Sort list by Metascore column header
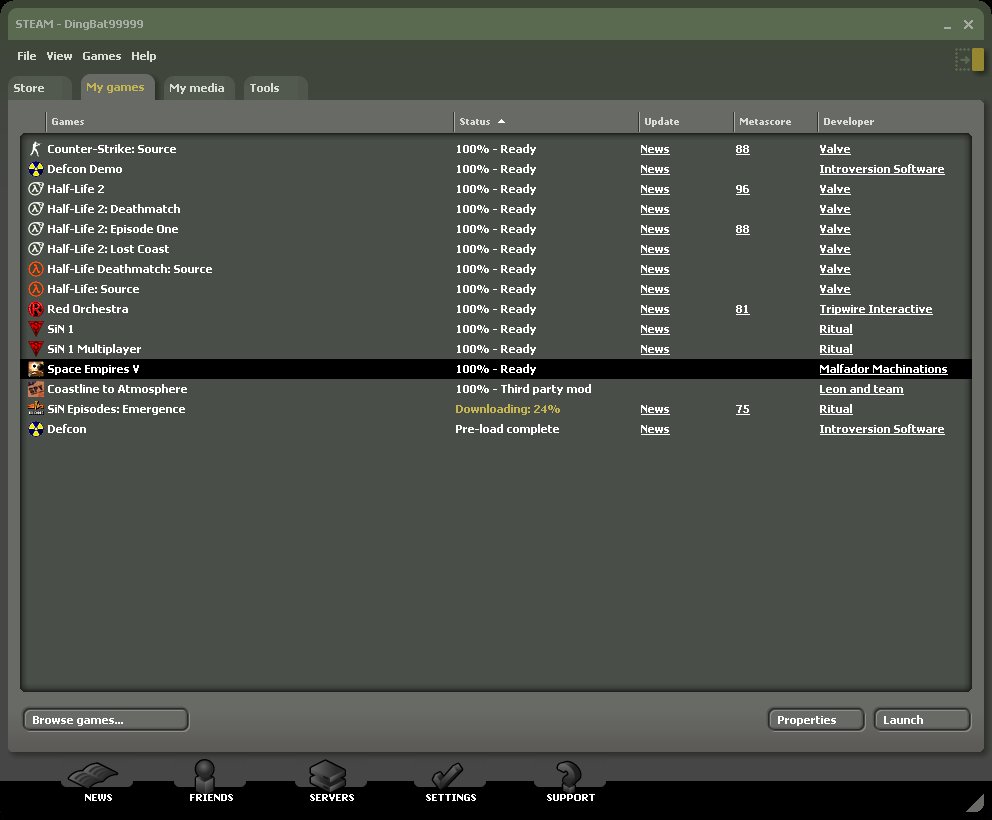The image size is (992, 820). point(765,122)
